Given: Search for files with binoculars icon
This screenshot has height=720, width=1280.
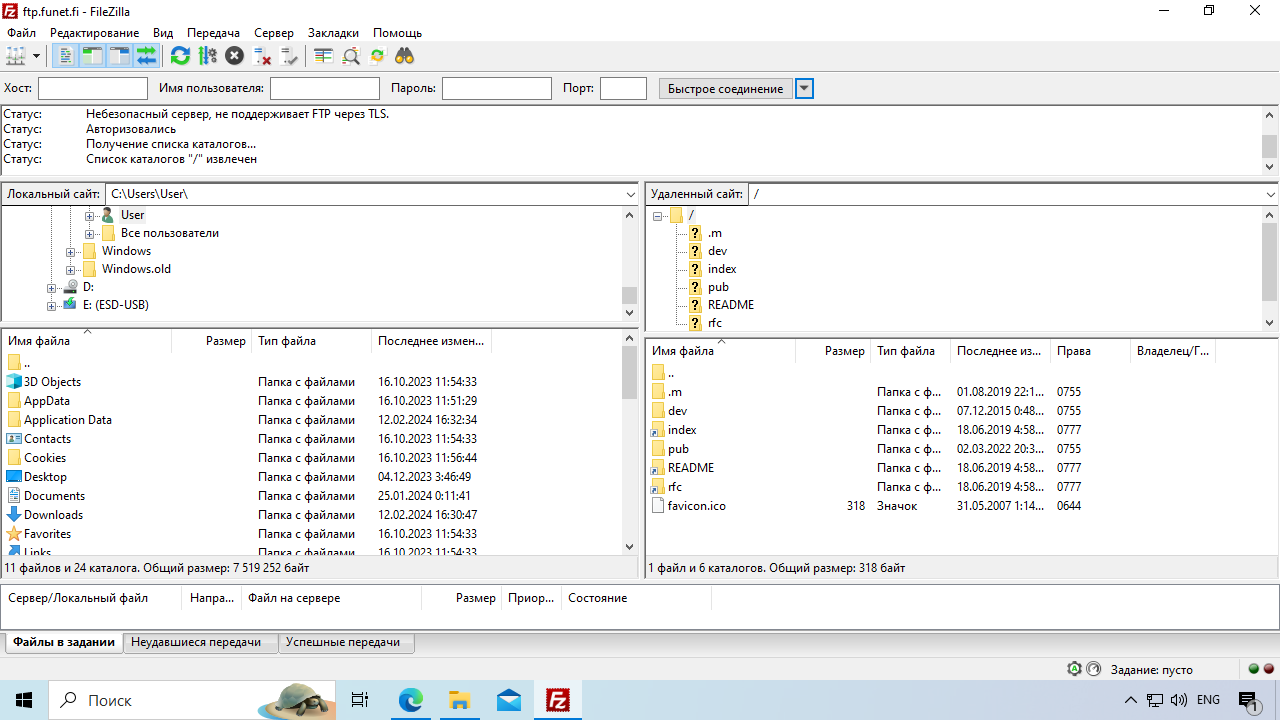Looking at the screenshot, I should (x=404, y=56).
